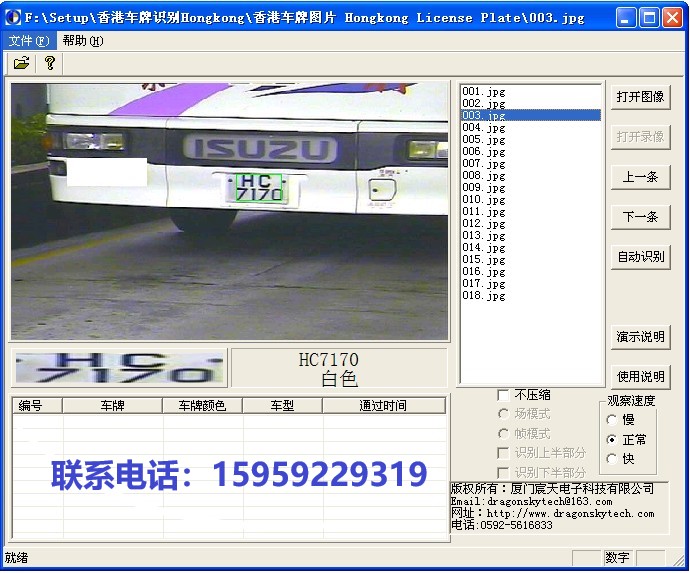The width and height of the screenshot is (690, 573).
Task: Click the website http://www.dragonskytech.com text
Action: click(570, 514)
